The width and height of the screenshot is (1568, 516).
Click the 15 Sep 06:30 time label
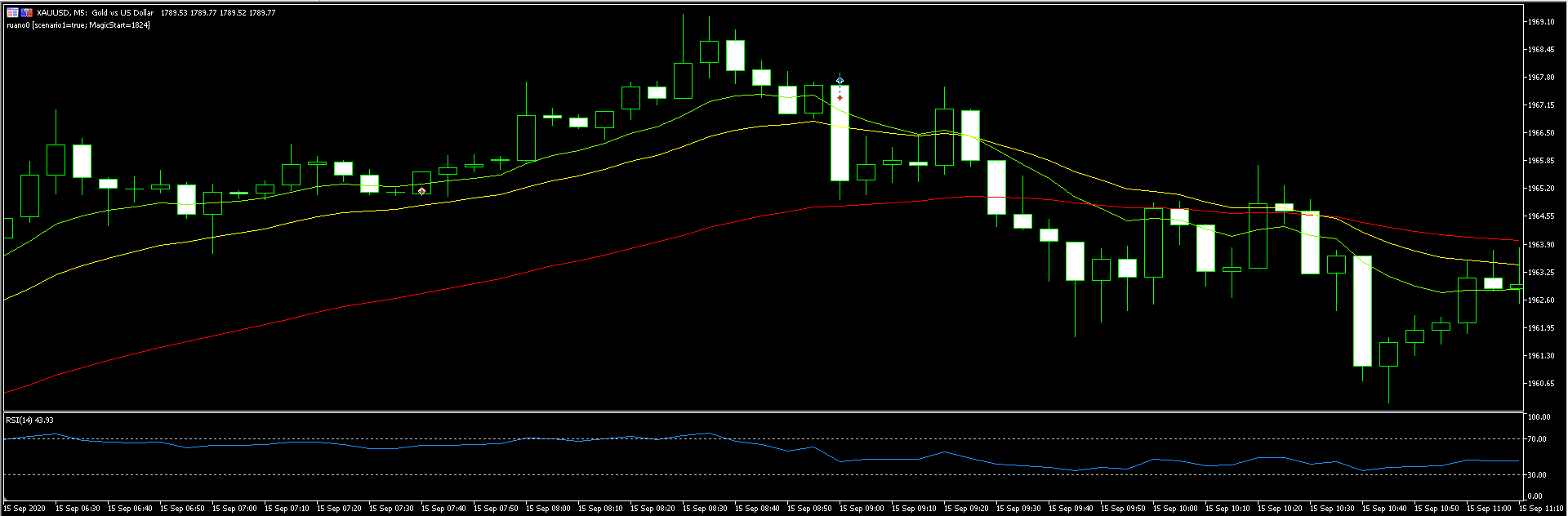78,509
